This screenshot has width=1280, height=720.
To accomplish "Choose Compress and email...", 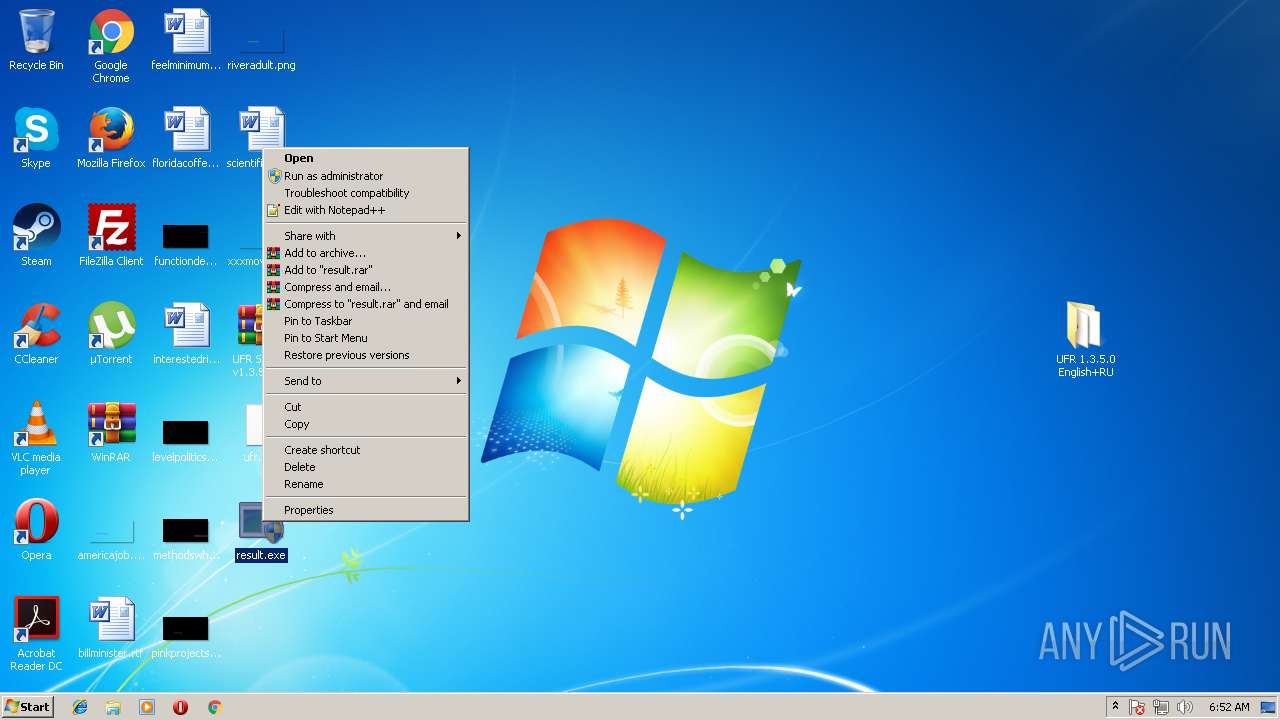I will coord(366,287).
